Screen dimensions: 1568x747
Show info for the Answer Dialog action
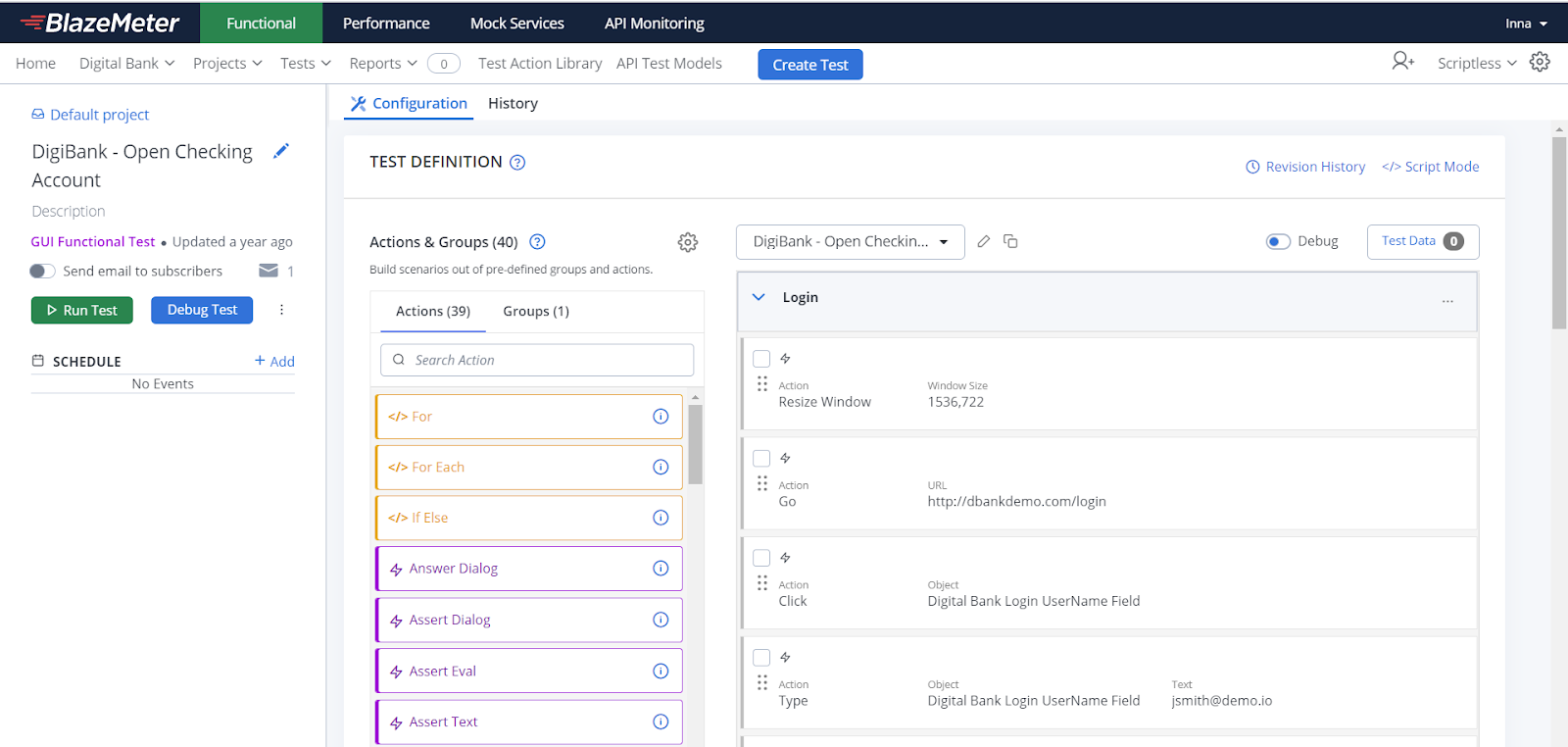661,569
